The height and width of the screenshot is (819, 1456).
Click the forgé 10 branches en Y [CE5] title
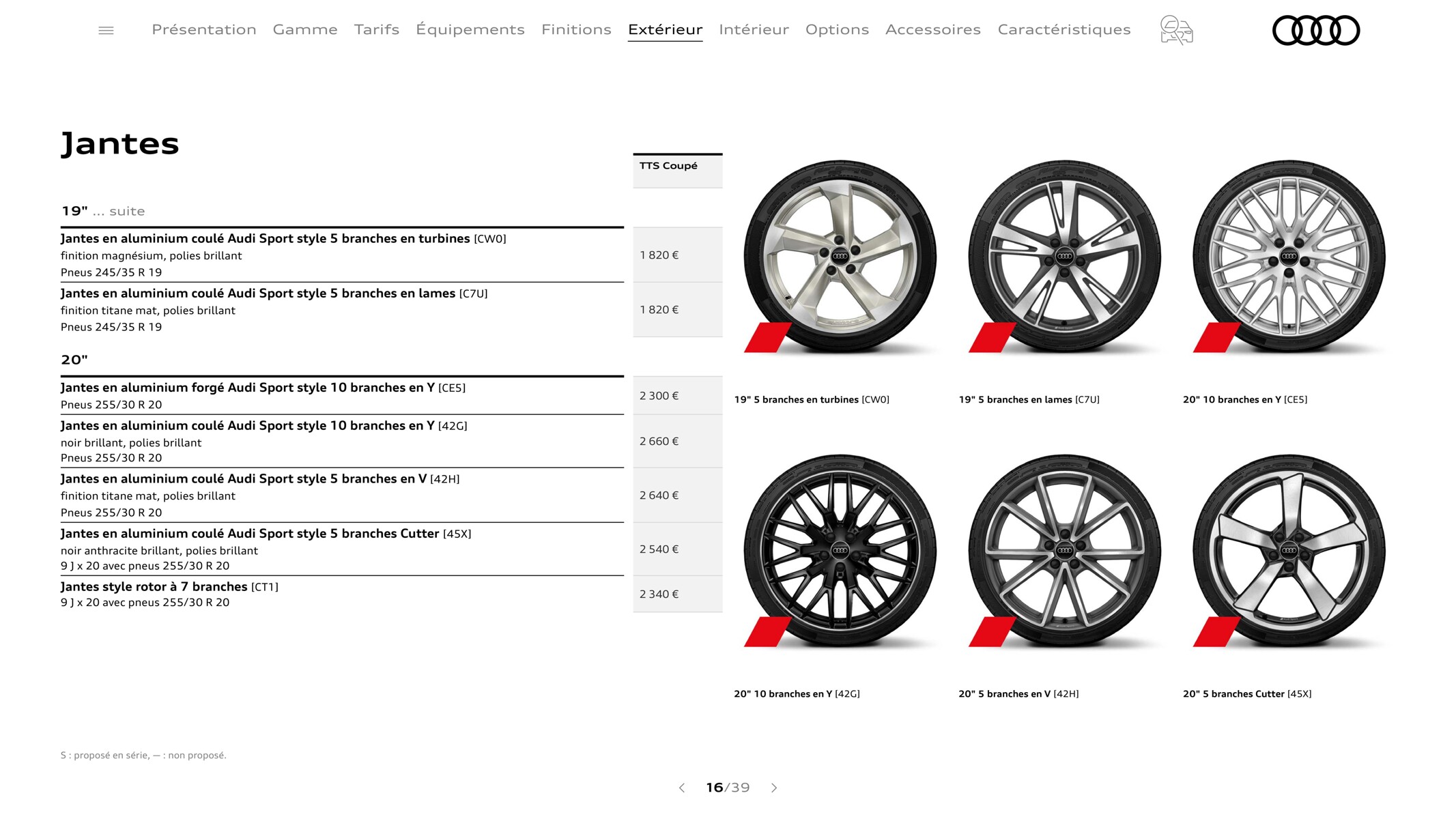(x=263, y=388)
